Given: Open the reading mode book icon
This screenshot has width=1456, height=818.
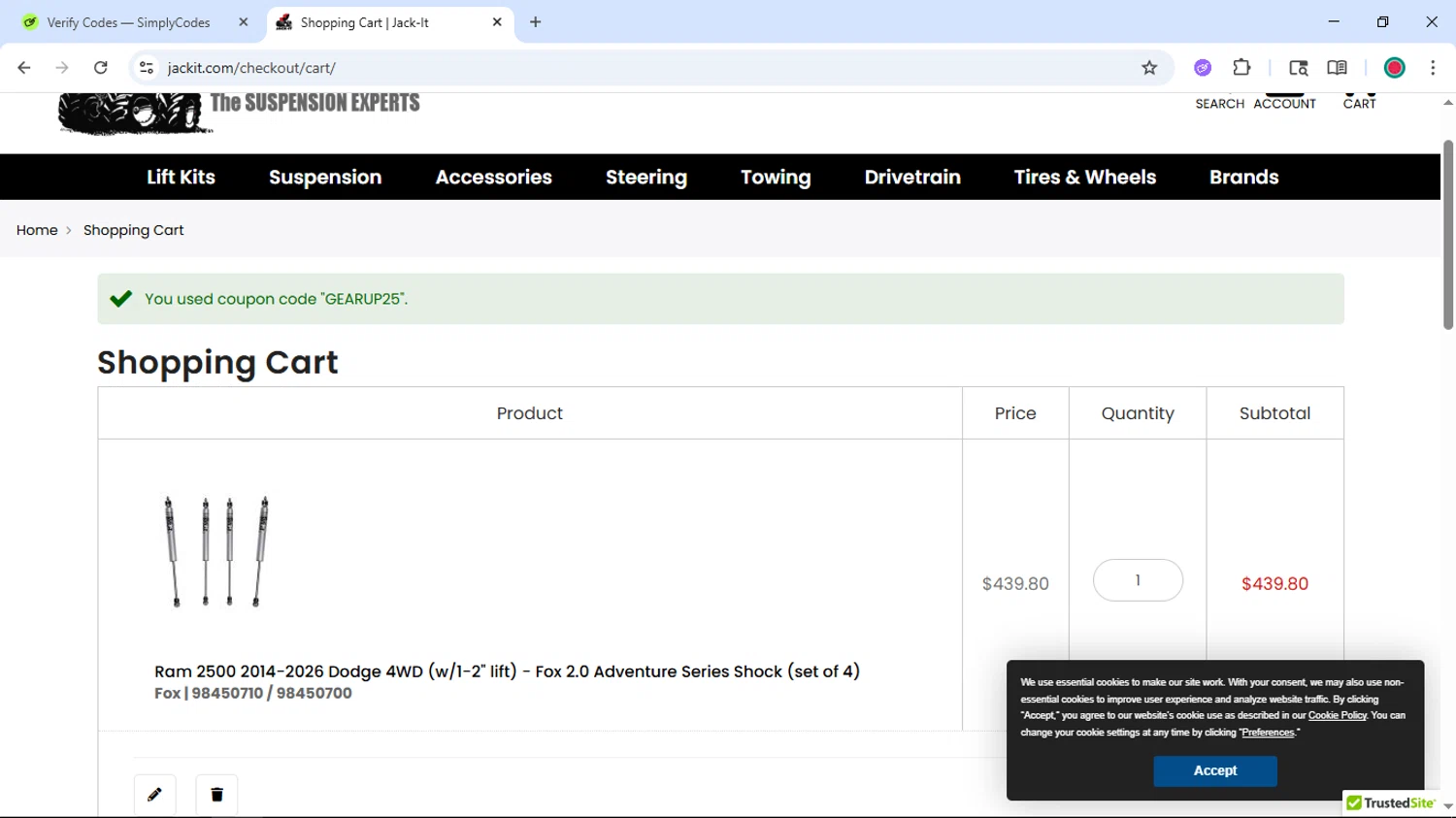Looking at the screenshot, I should tap(1337, 68).
